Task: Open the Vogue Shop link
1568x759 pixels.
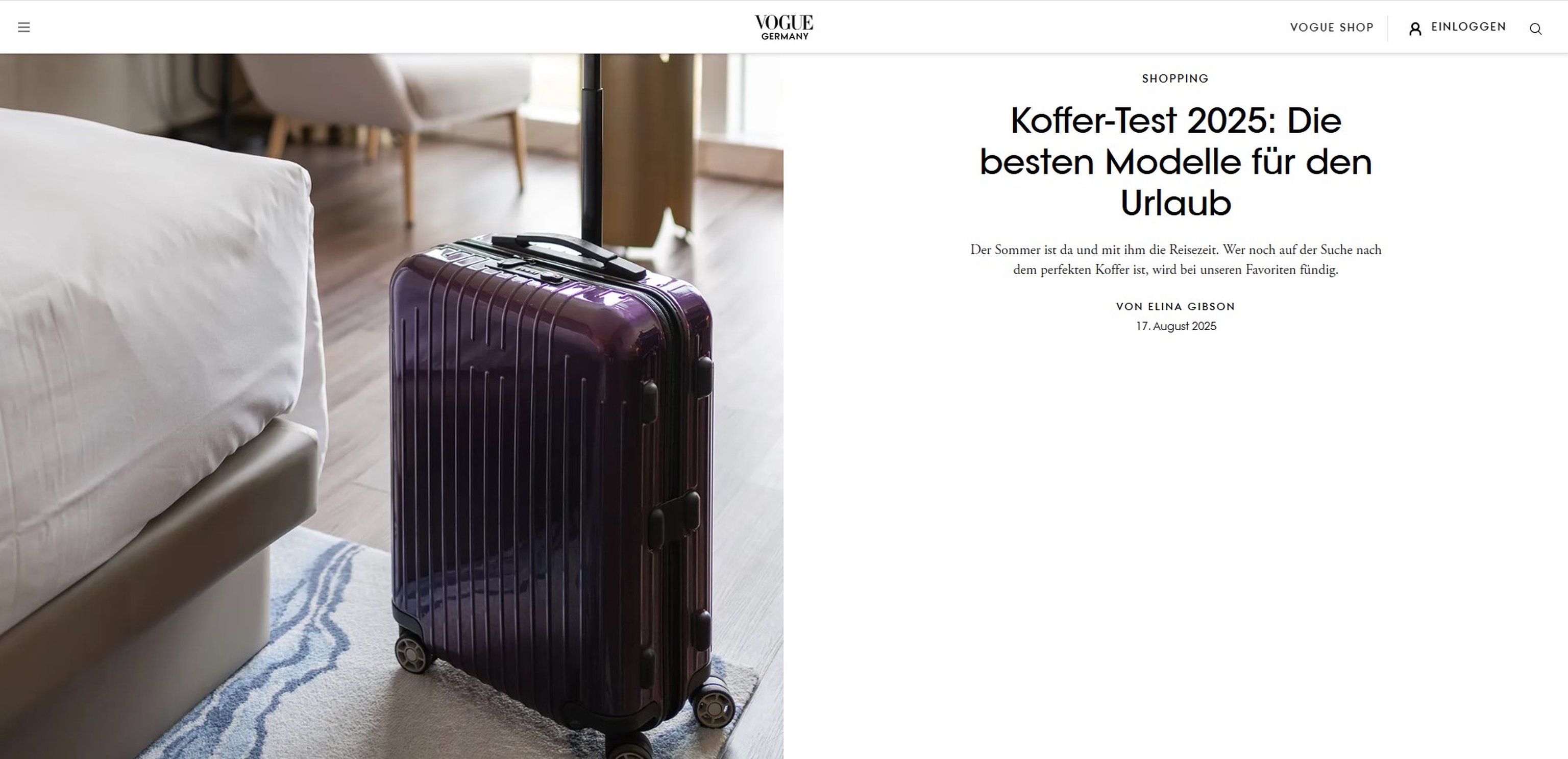Action: (1332, 28)
